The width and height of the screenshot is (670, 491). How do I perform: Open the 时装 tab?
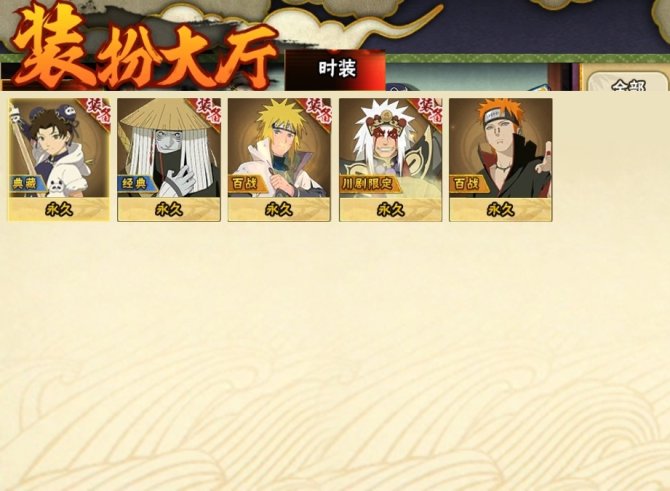[x=335, y=70]
